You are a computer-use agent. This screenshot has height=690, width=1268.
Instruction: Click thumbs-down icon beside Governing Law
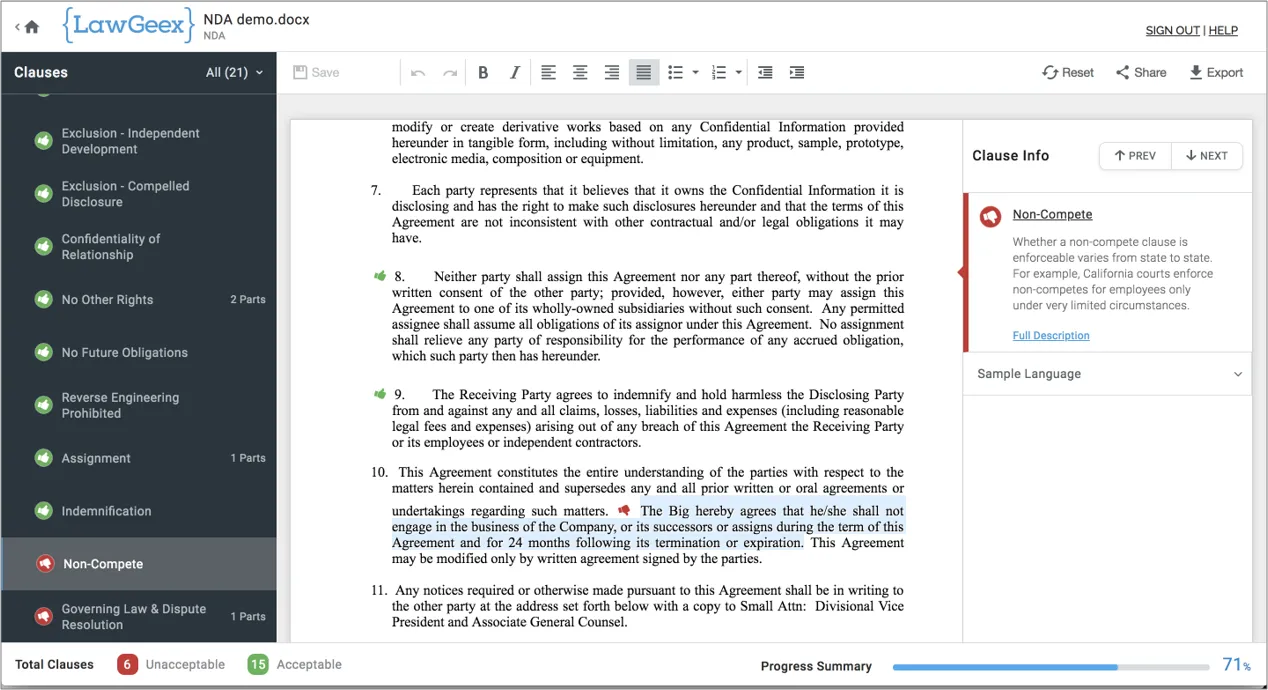tap(44, 617)
